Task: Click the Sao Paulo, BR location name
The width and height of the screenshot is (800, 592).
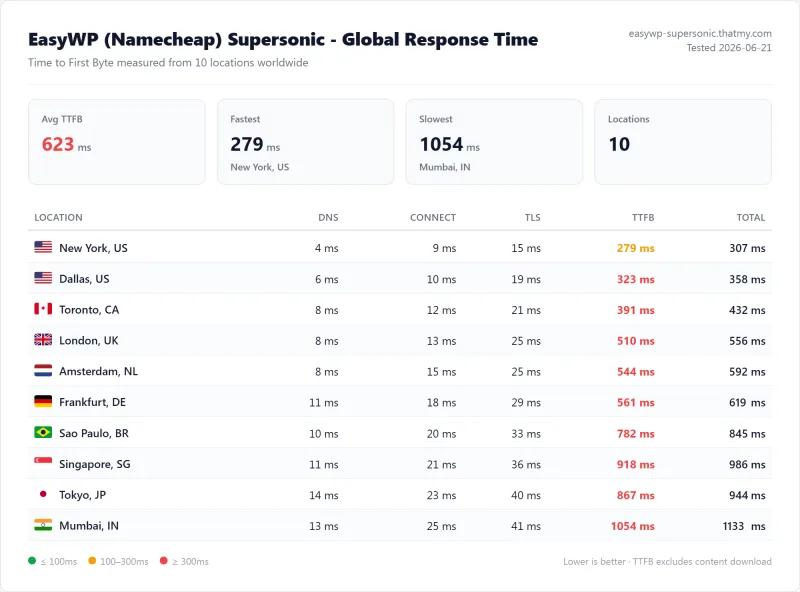Action: [x=94, y=433]
